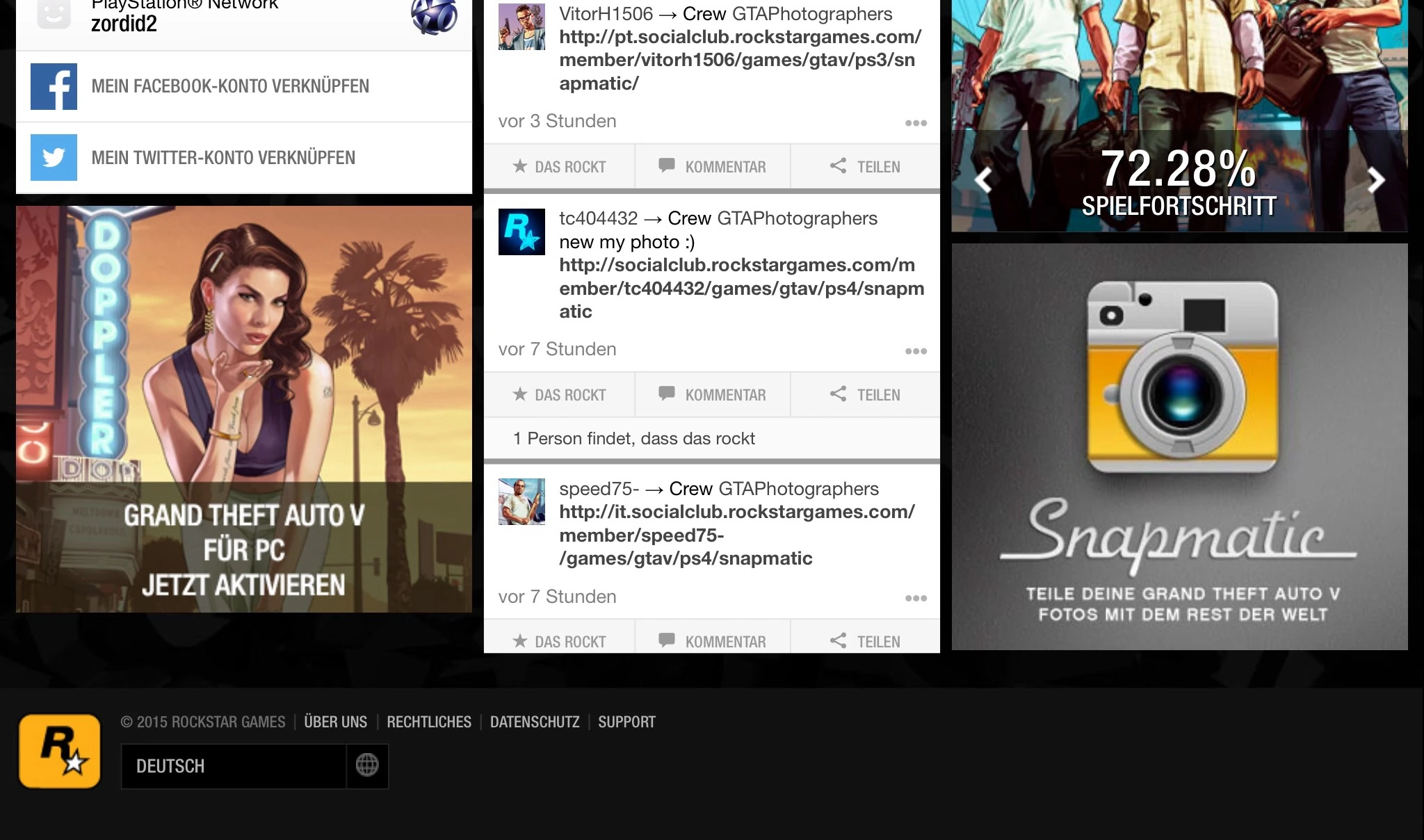The image size is (1424, 840).
Task: Click Kommentar on tc404432's post
Action: (x=712, y=395)
